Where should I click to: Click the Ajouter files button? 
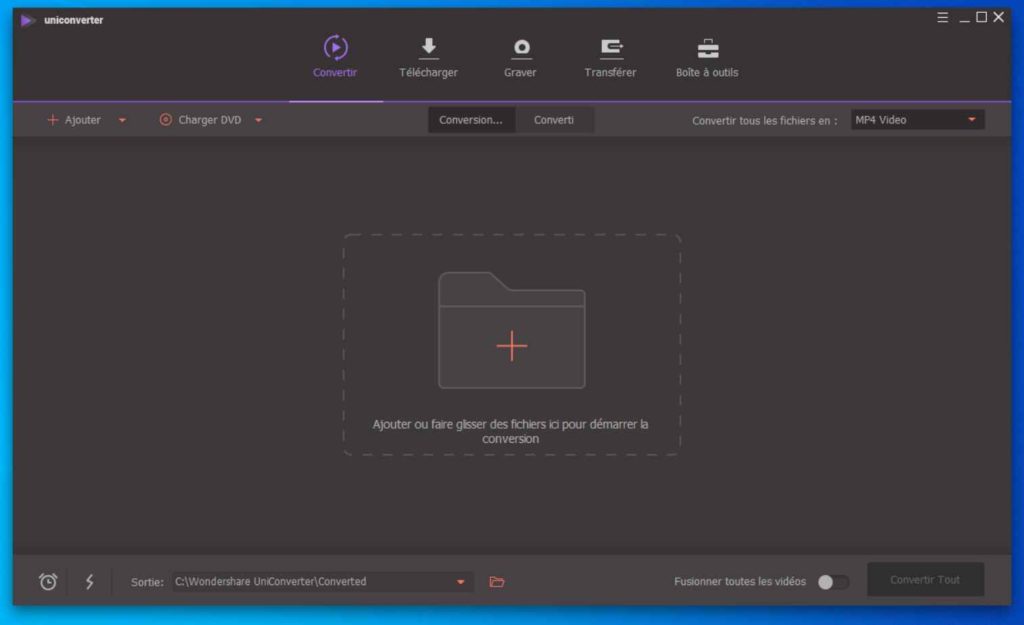coord(74,120)
